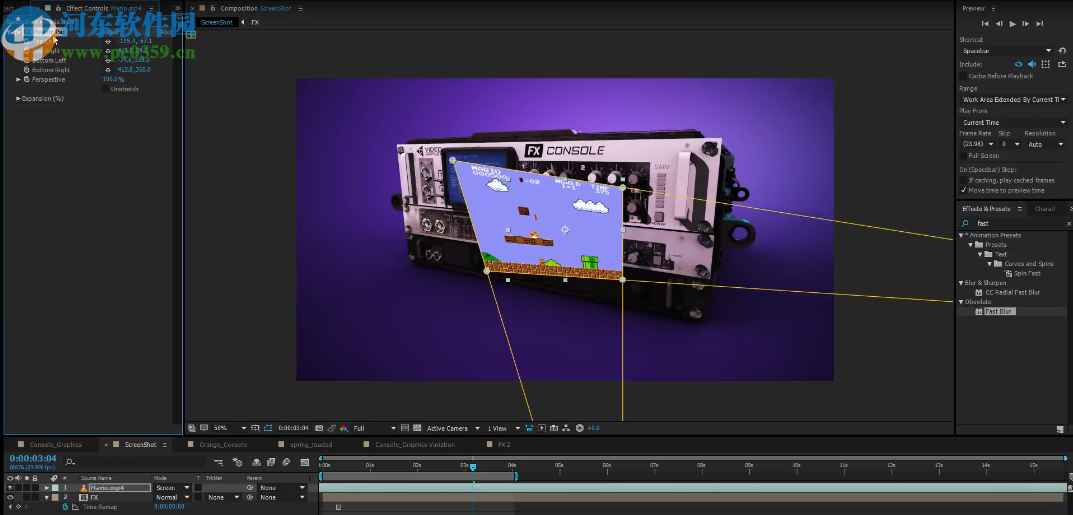Expand the Perspective property
The image size is (1073, 515).
pos(18,79)
